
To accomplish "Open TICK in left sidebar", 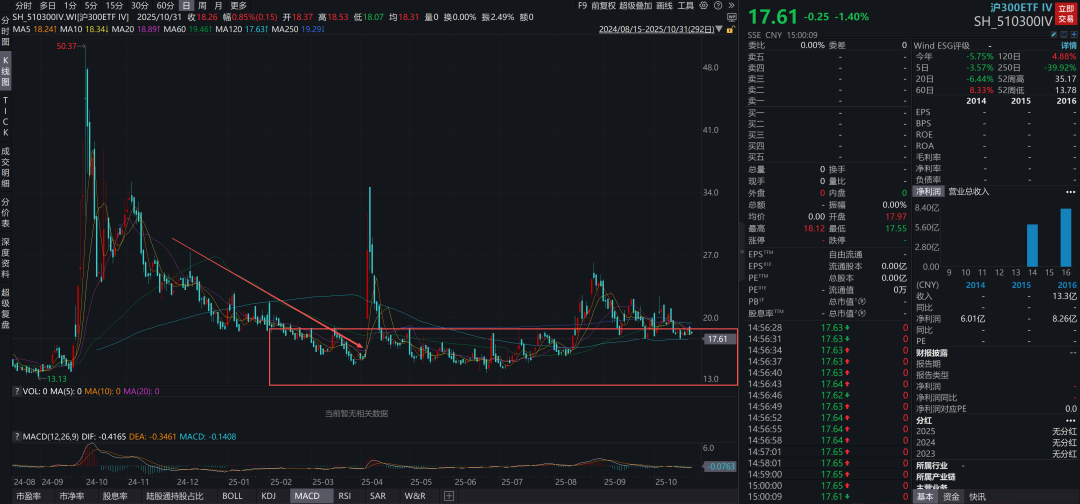I will click(x=6, y=116).
